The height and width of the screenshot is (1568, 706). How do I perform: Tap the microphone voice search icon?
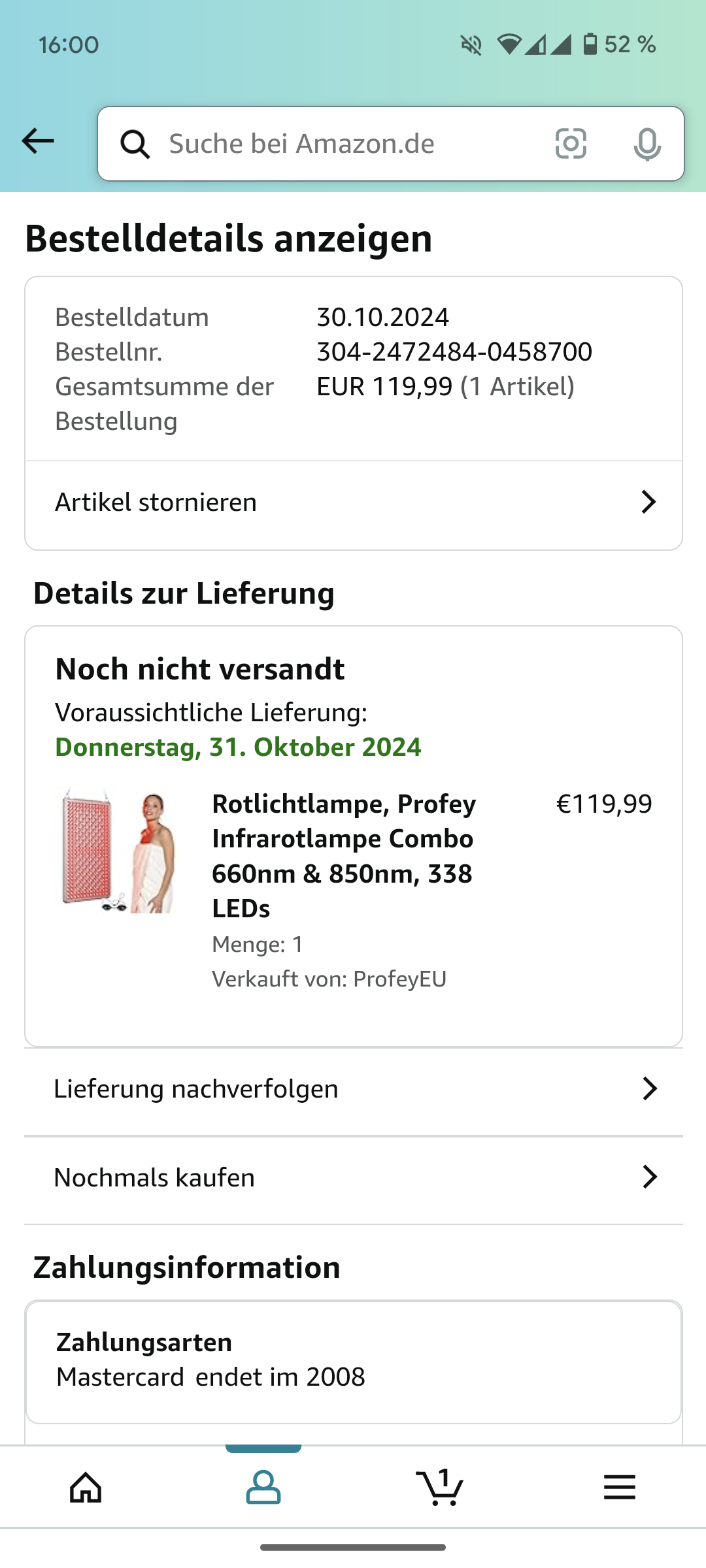pyautogui.click(x=647, y=144)
